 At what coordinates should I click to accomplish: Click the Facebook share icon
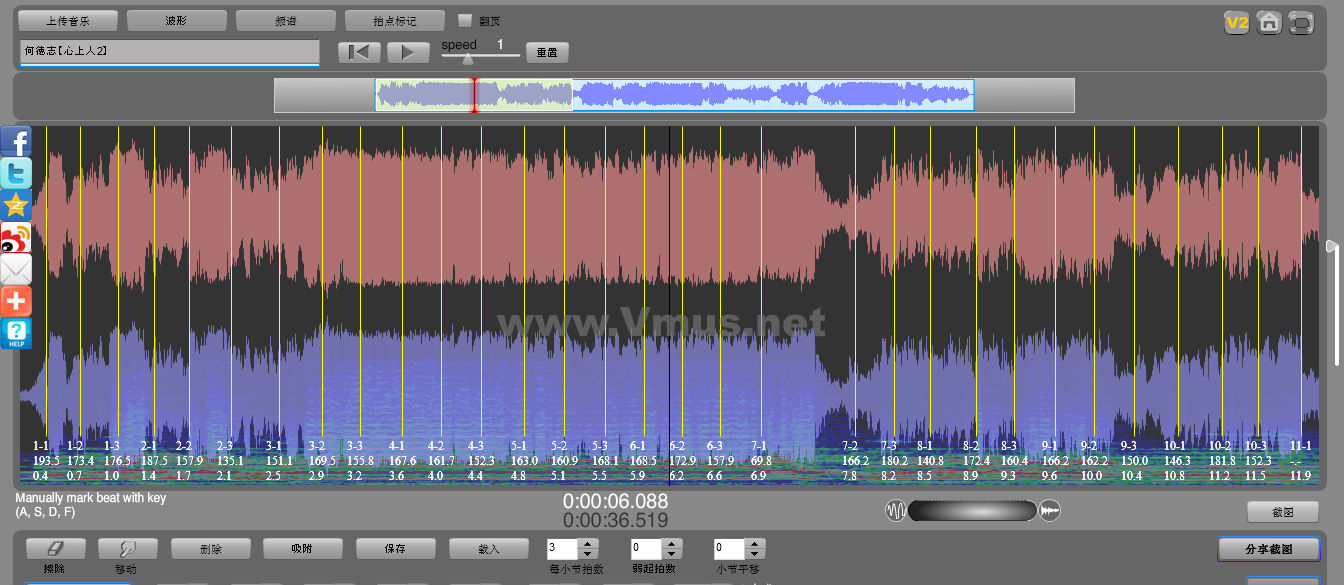(16, 142)
